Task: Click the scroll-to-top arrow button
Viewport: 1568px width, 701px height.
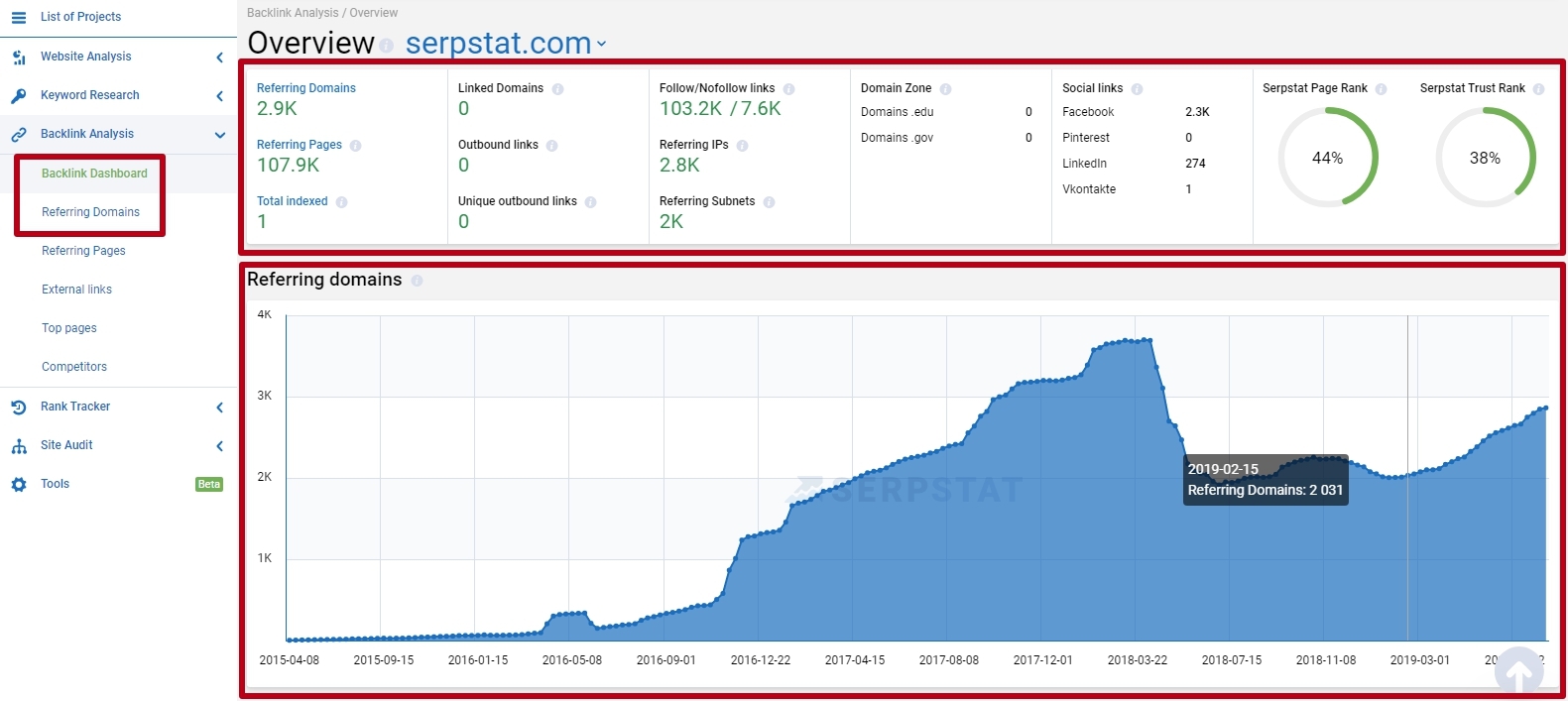Action: click(1518, 671)
